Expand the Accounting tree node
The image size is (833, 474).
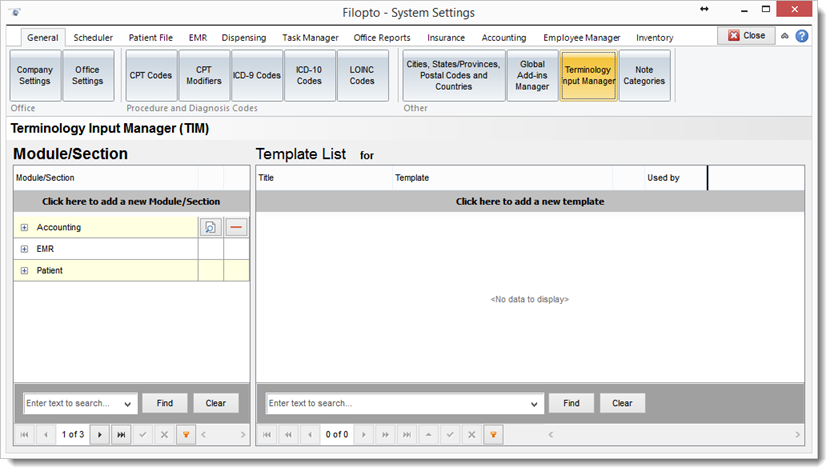24,227
